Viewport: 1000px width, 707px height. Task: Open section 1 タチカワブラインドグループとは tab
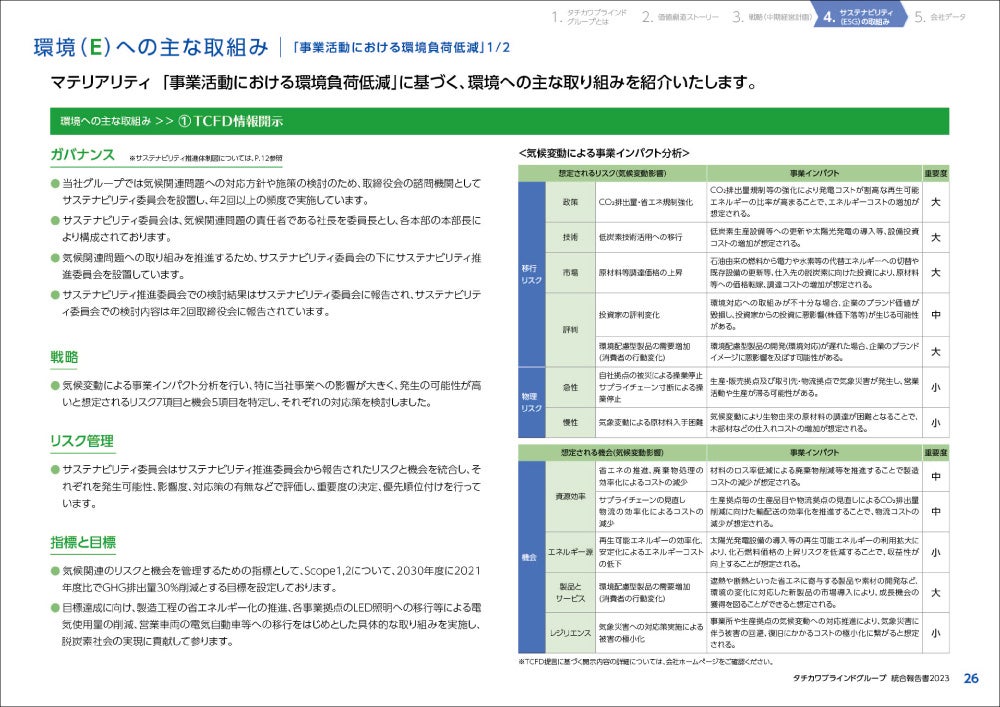(589, 17)
